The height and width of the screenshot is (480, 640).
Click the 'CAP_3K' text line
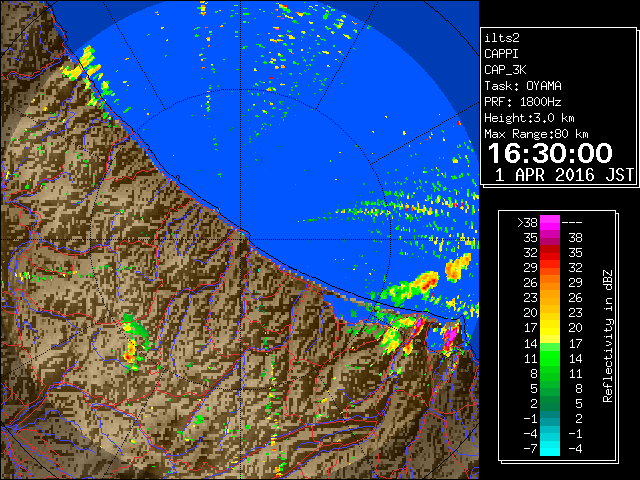(505, 70)
